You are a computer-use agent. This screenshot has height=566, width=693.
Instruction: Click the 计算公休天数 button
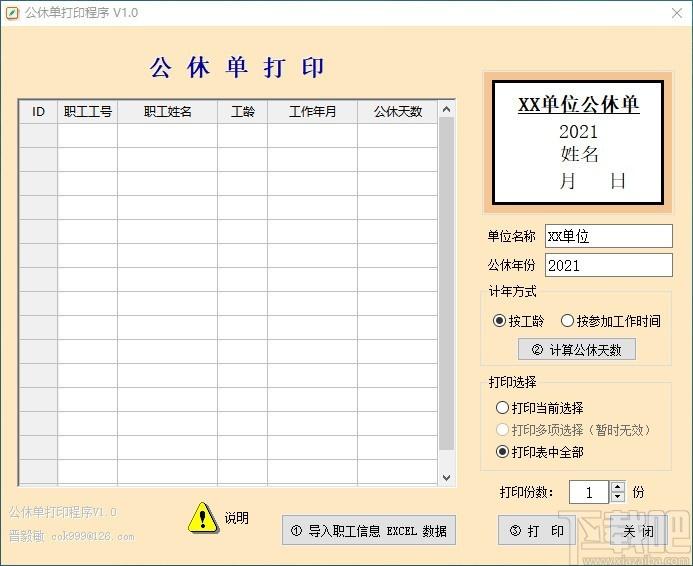pyautogui.click(x=577, y=349)
